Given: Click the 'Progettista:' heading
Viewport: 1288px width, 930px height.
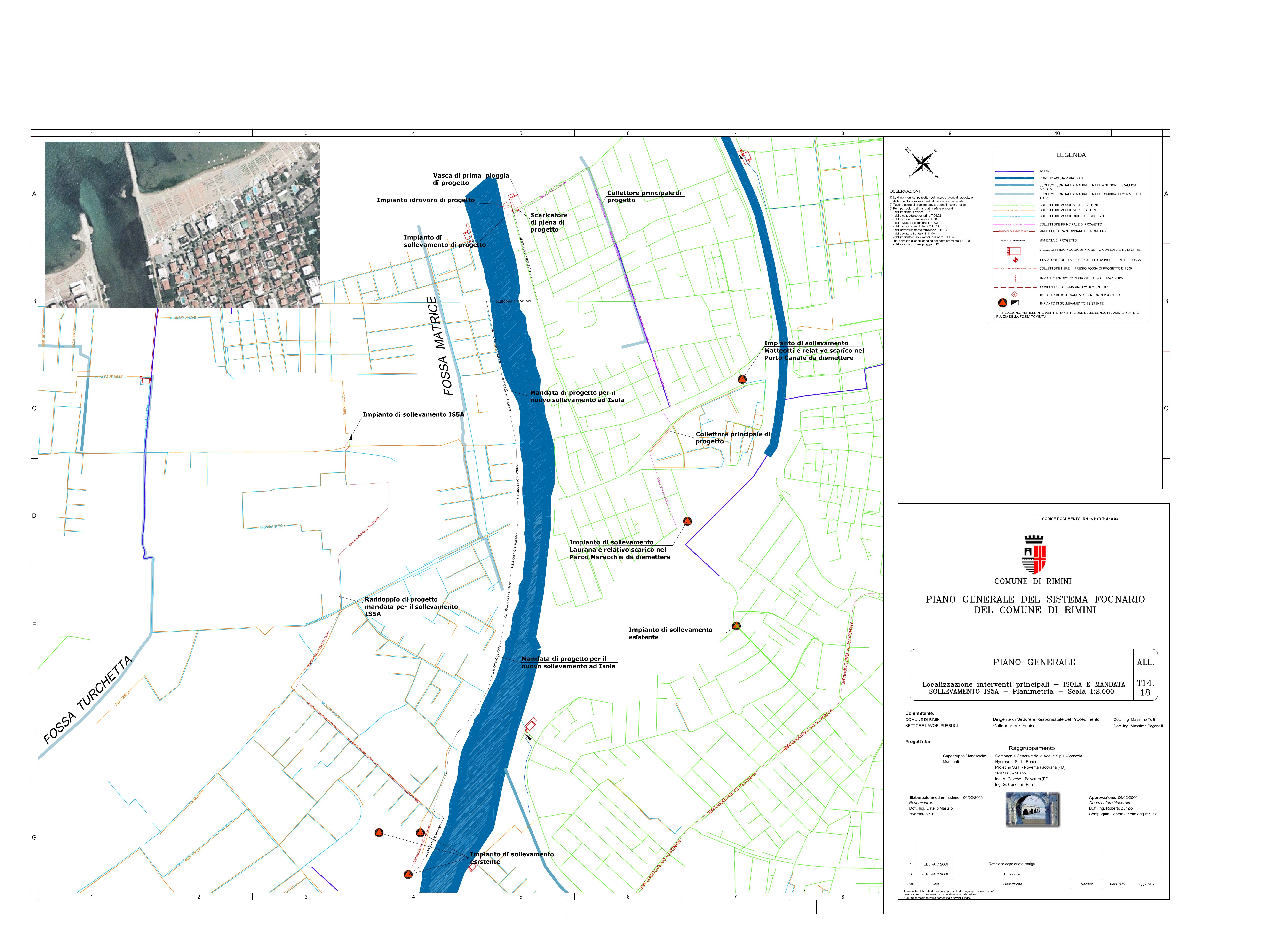Looking at the screenshot, I should coord(918,742).
